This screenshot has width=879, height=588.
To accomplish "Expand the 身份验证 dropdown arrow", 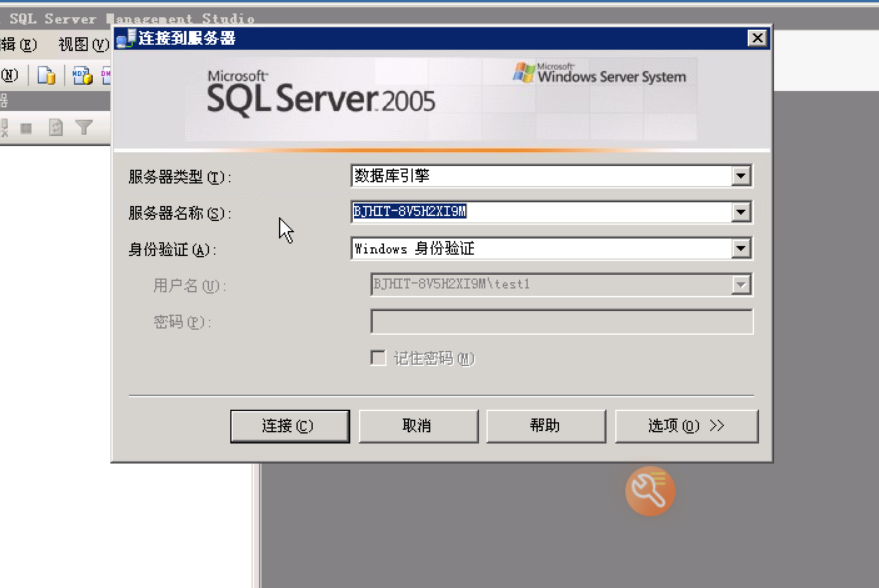I will (x=741, y=248).
